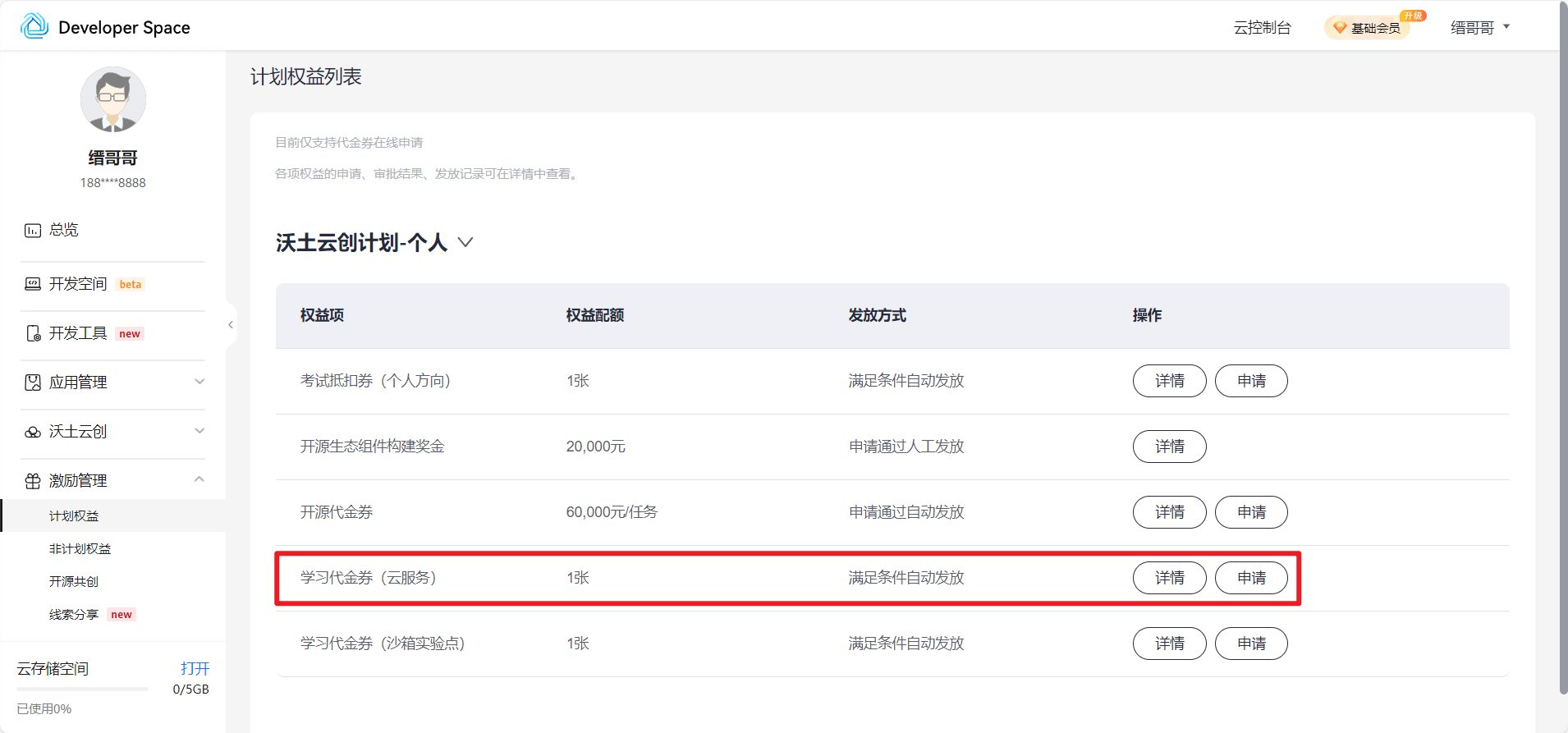Click 打开 for cloud storage
This screenshot has width=1568, height=733.
coord(195,668)
